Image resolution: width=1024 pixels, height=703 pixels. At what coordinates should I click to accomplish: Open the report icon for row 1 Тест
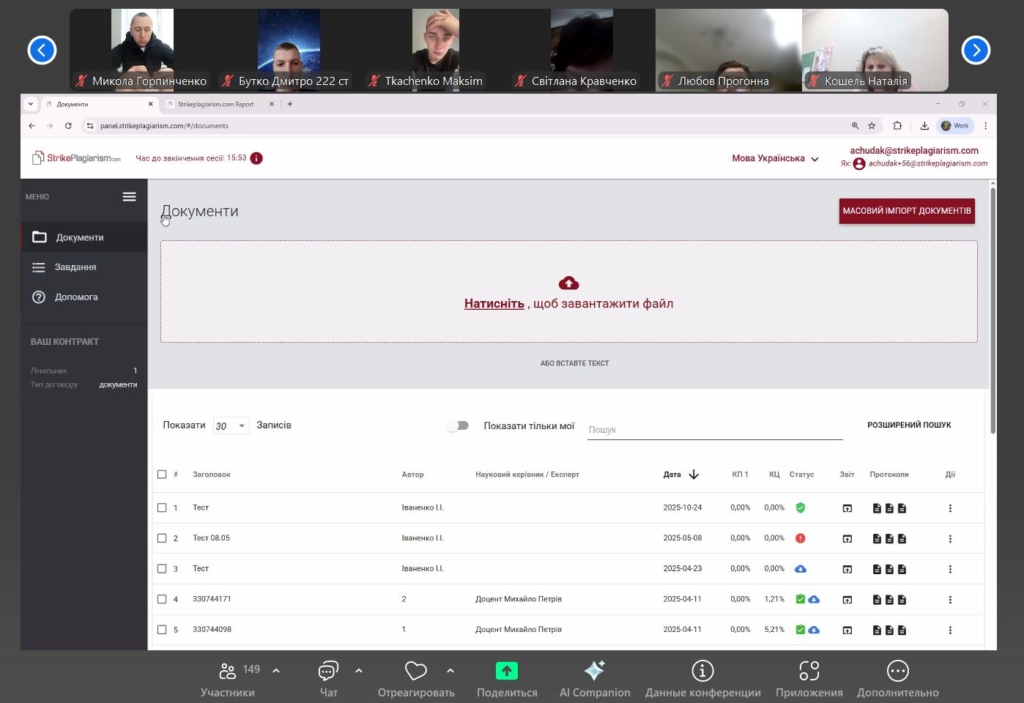tap(847, 508)
